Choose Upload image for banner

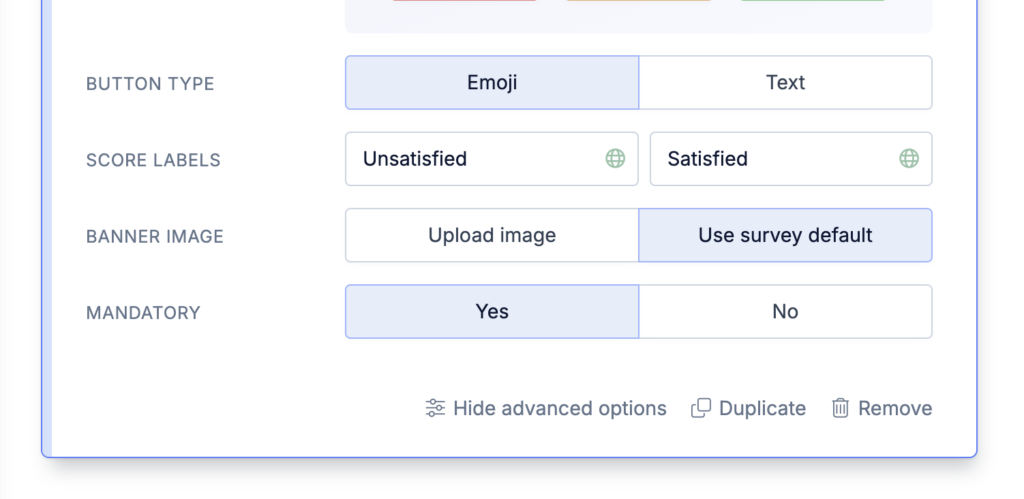click(x=492, y=235)
